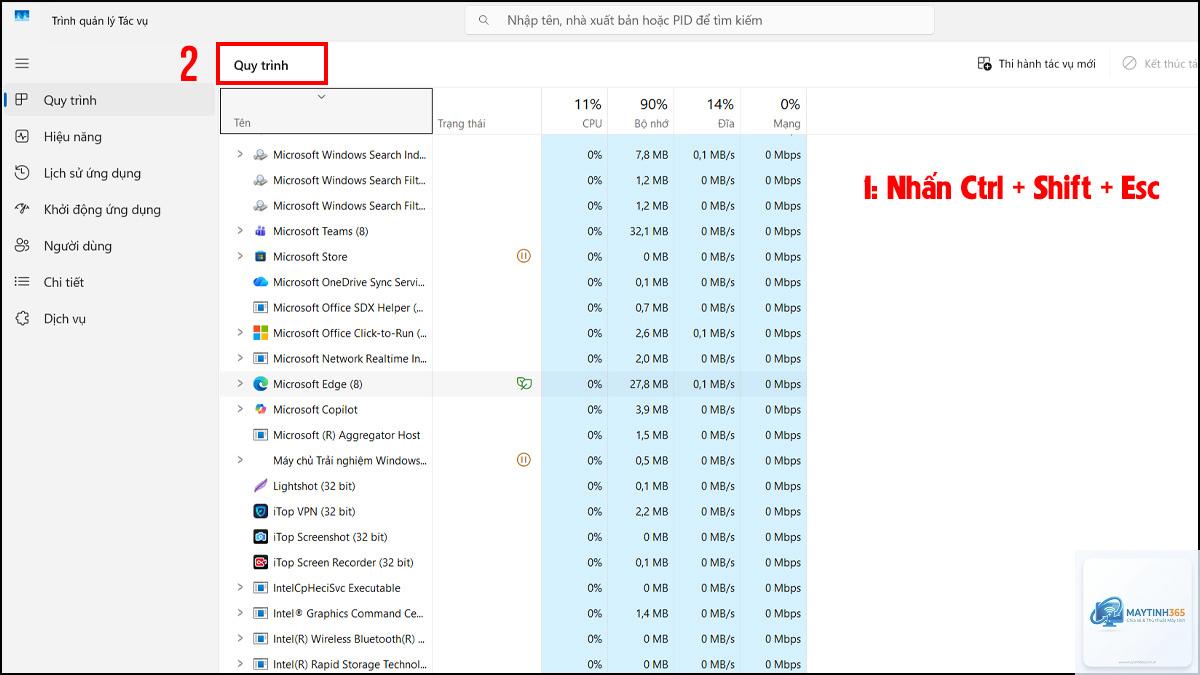Click the 7,8 MB memory value for Search Indexer
1200x675 pixels.
(652, 155)
